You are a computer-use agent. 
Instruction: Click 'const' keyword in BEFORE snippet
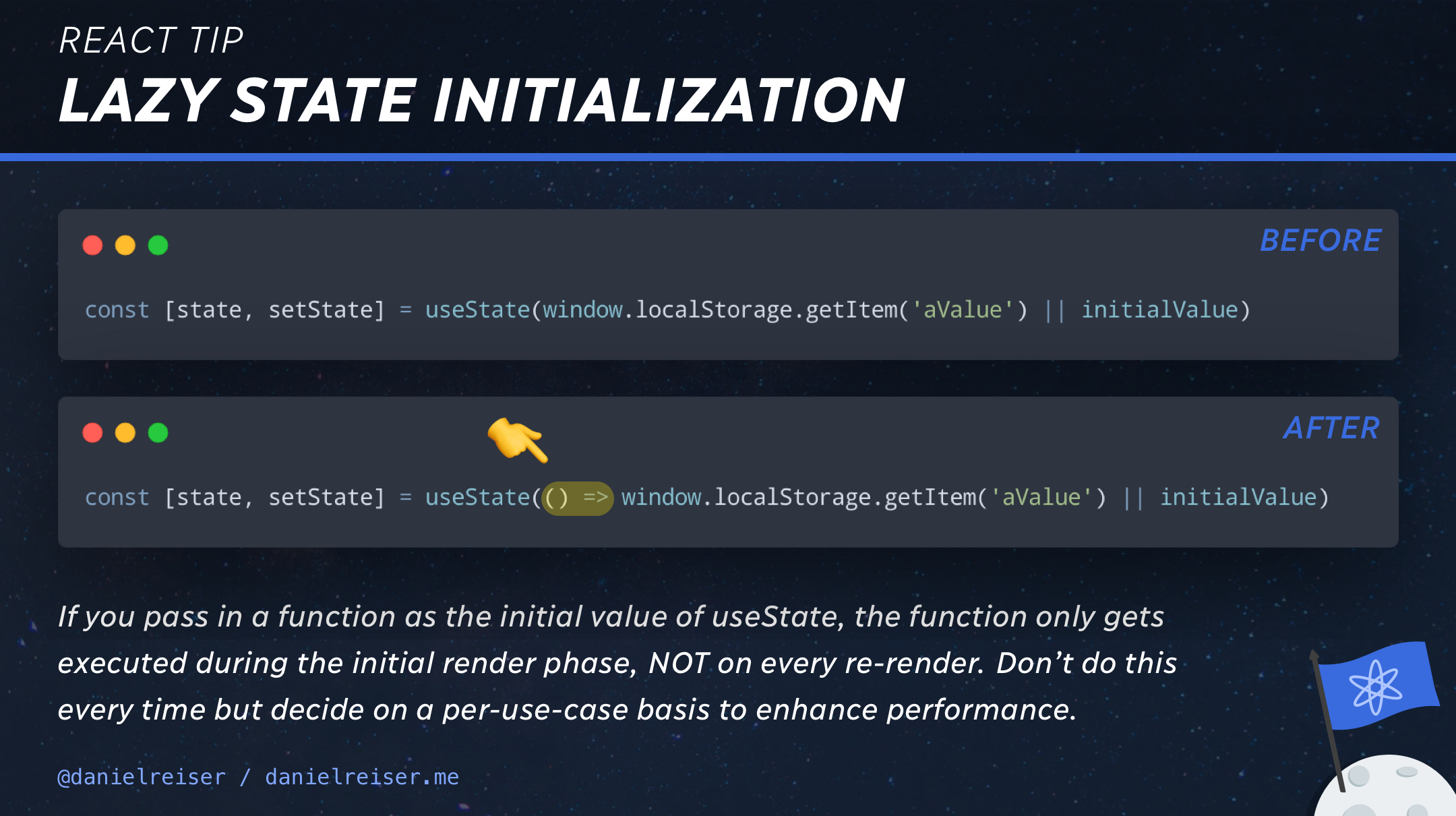tap(117, 310)
